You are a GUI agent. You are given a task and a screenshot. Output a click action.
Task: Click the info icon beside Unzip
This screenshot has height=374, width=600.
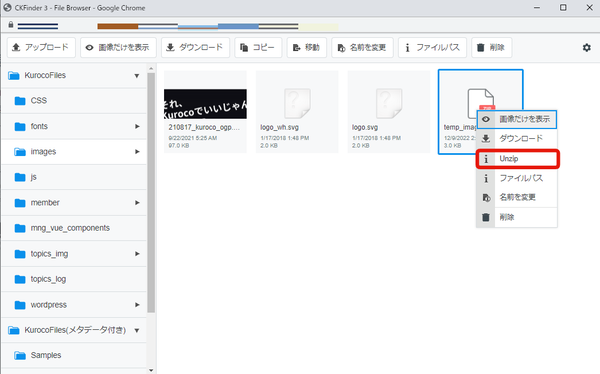tap(486, 159)
